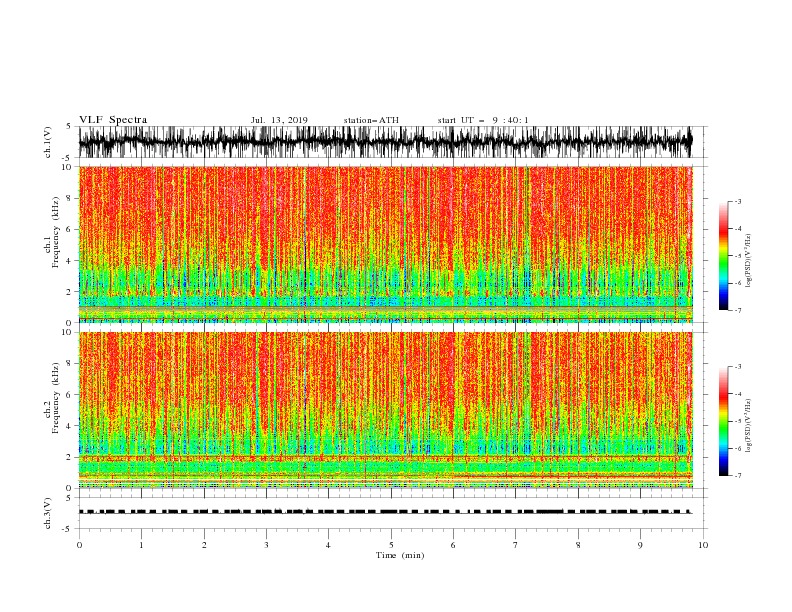Click the "0" tick on the time axis
Screen dimensions: 792x612
pyautogui.click(x=79, y=545)
